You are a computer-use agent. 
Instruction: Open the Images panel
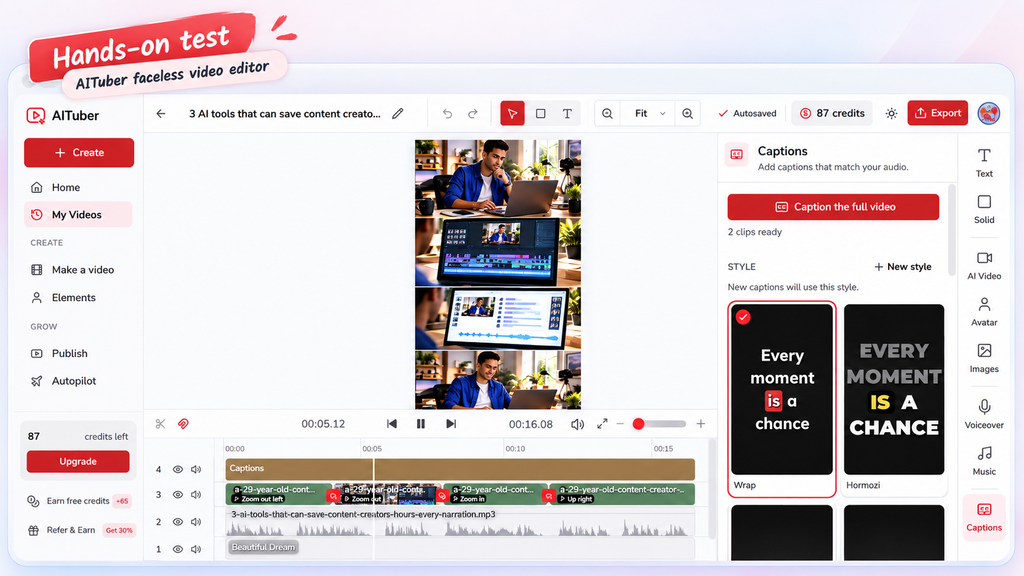point(984,359)
